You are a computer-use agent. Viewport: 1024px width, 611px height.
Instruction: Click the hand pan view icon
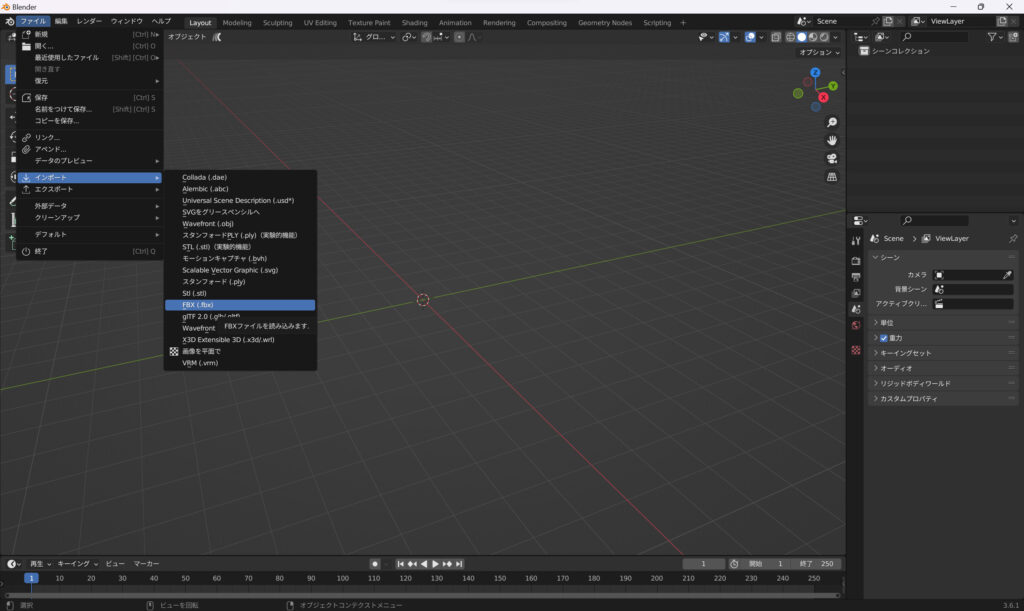tap(831, 140)
